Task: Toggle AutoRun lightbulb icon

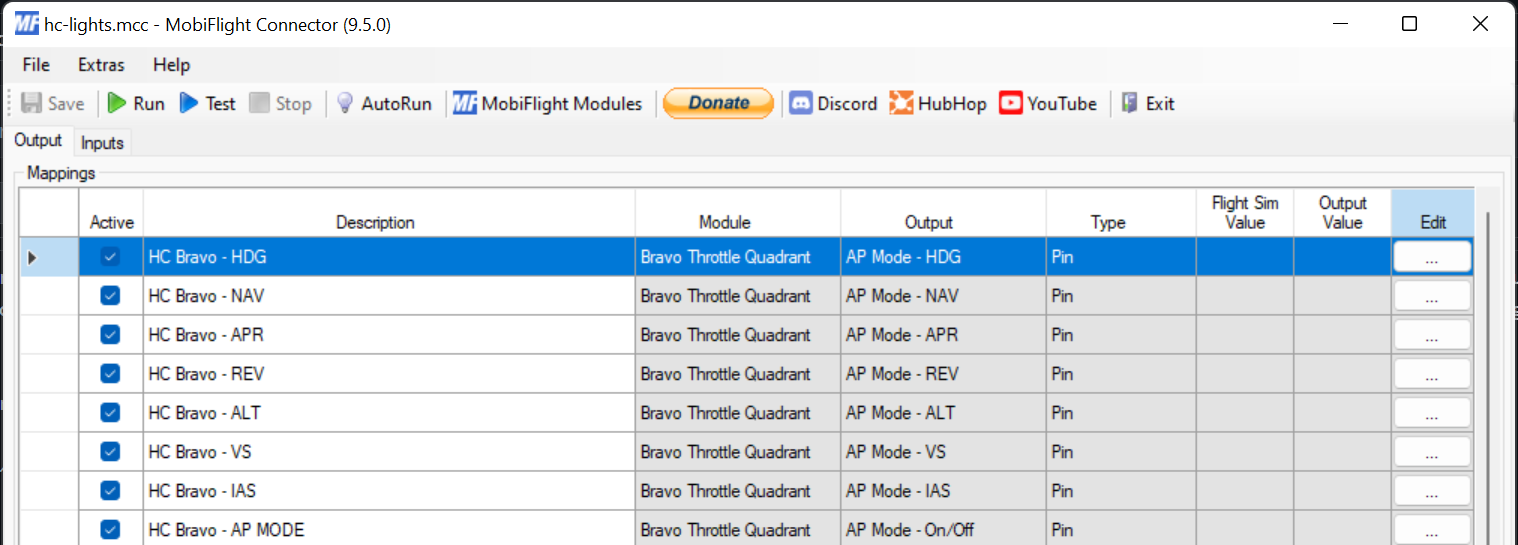Action: [345, 103]
